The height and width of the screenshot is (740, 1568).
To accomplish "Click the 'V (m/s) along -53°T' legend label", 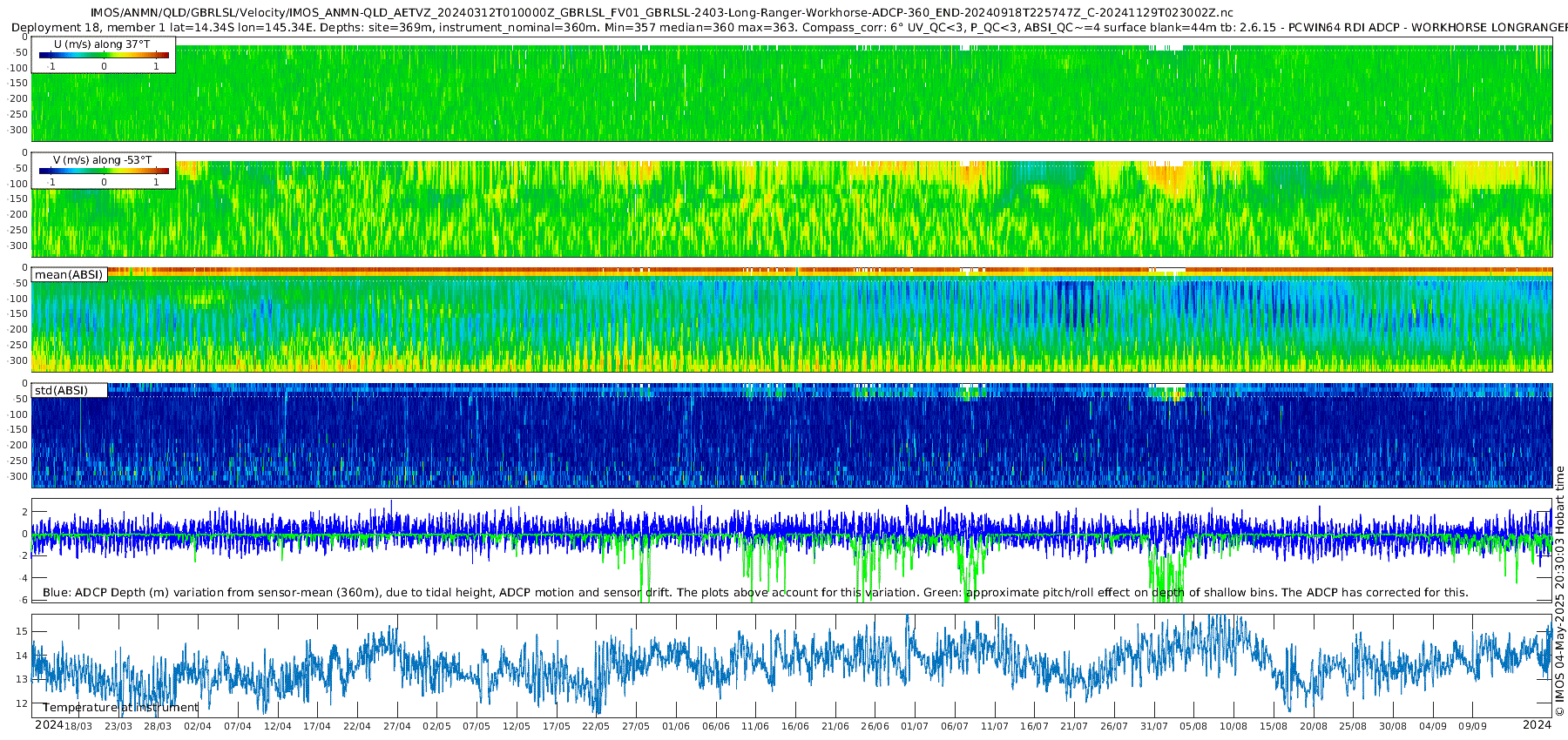I will [x=102, y=159].
